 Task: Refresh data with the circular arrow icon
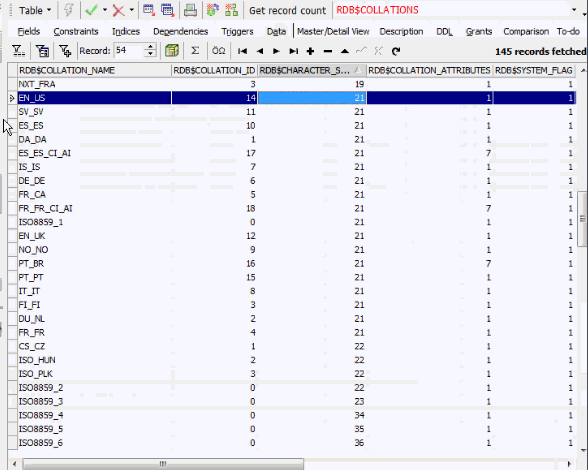click(396, 51)
